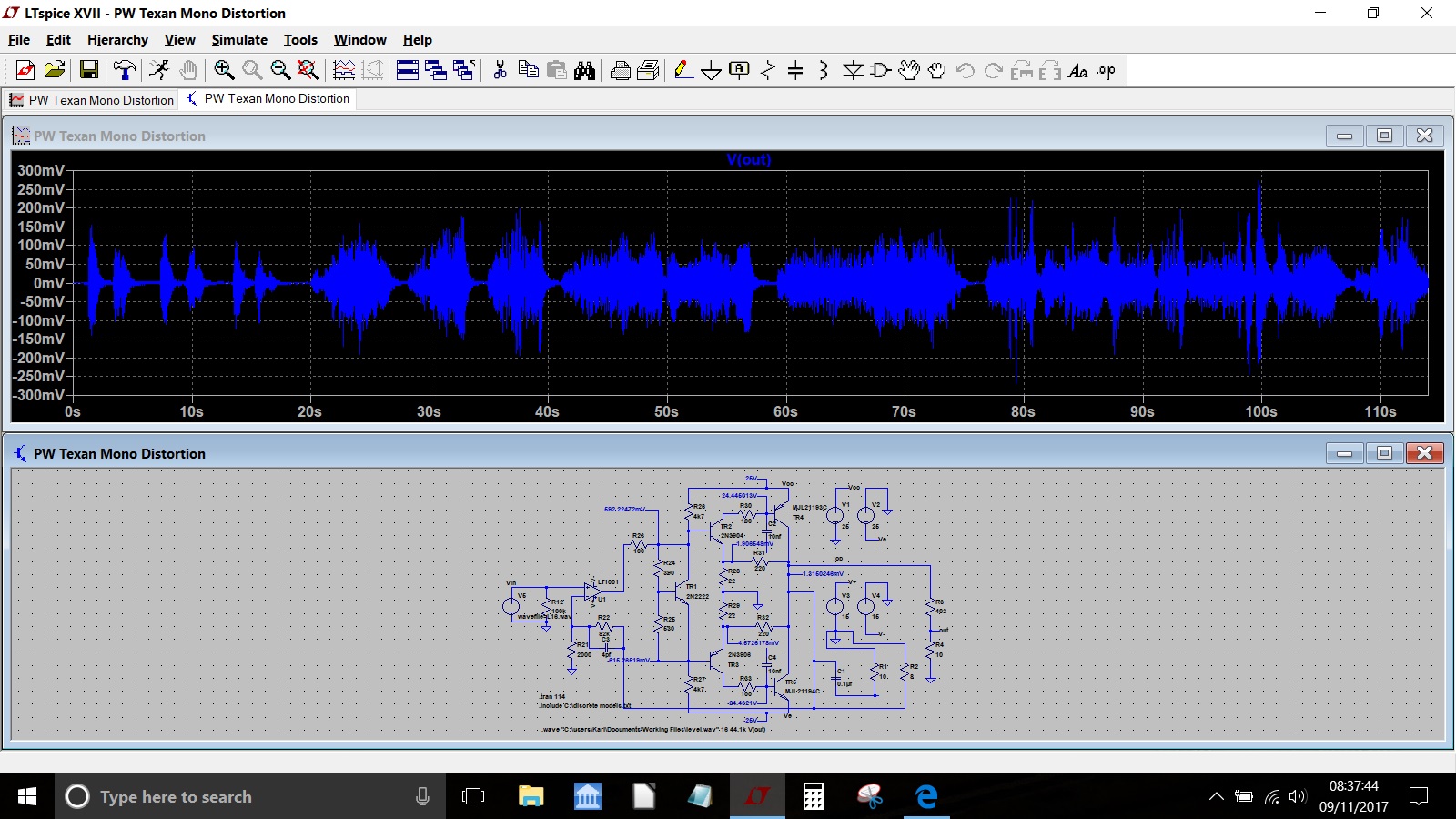1456x819 pixels.
Task: Select the Drag tool closed hand
Action: point(937,70)
